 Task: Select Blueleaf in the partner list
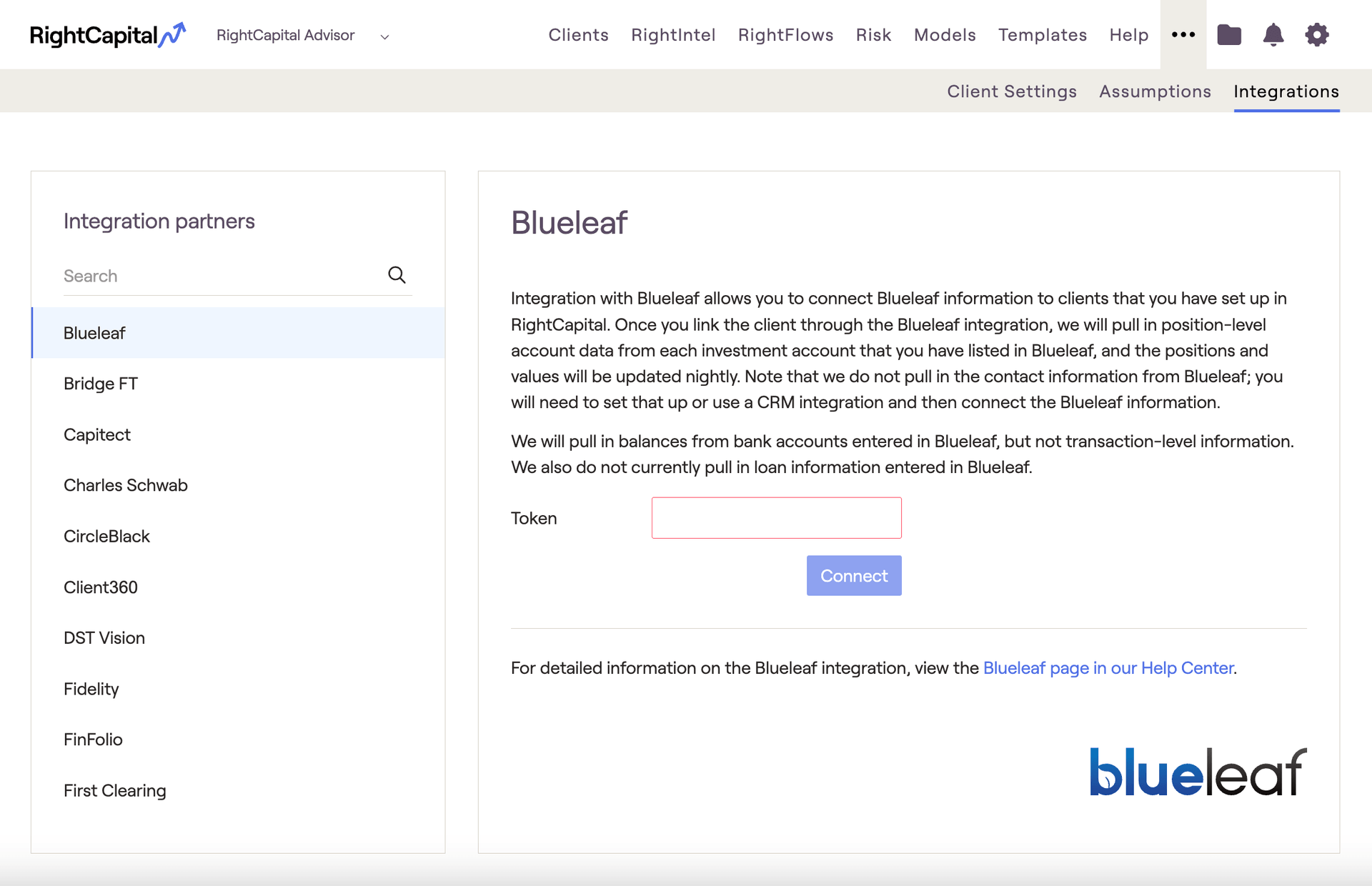point(238,333)
